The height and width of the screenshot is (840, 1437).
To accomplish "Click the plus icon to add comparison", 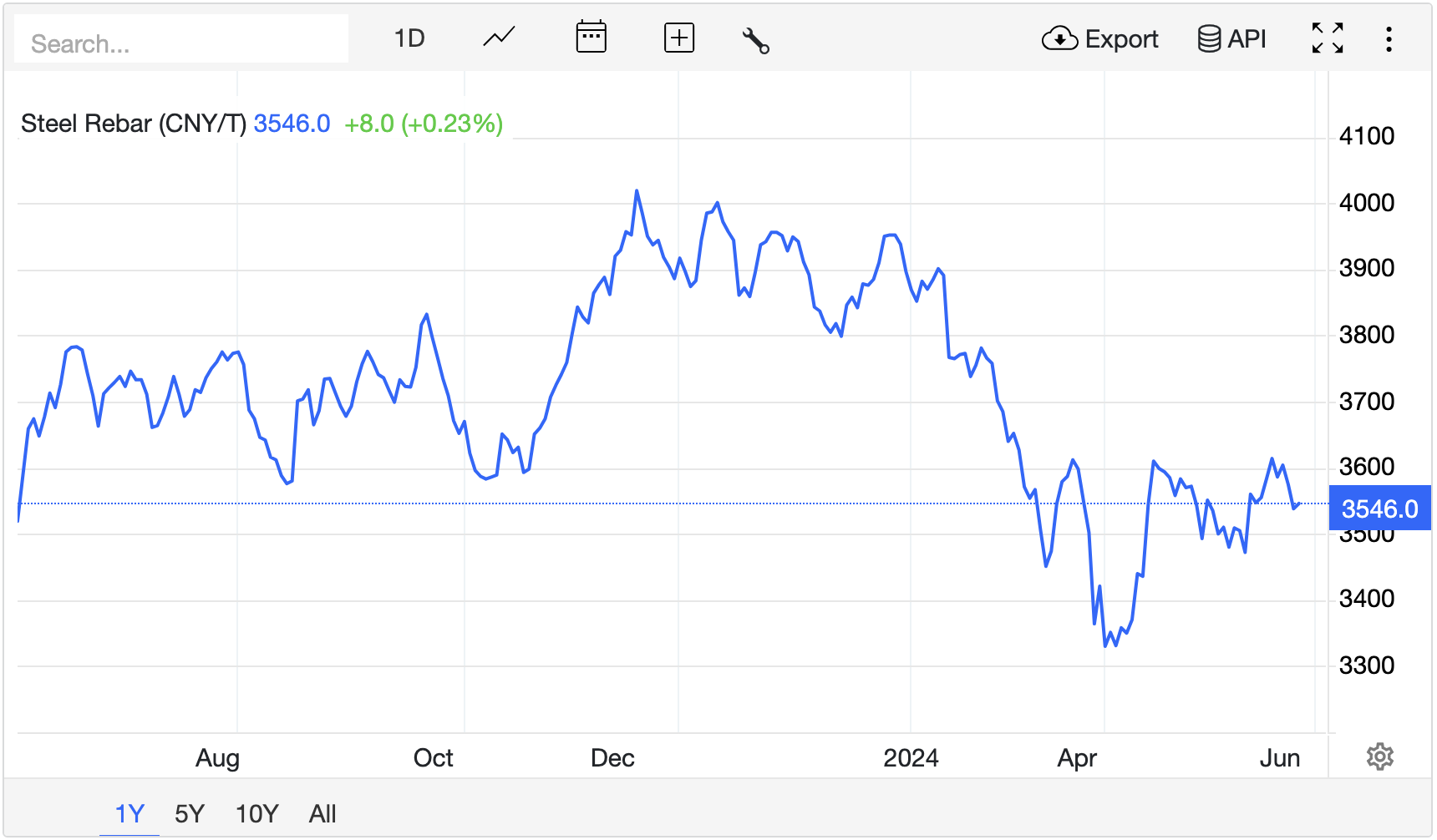I will (x=678, y=38).
